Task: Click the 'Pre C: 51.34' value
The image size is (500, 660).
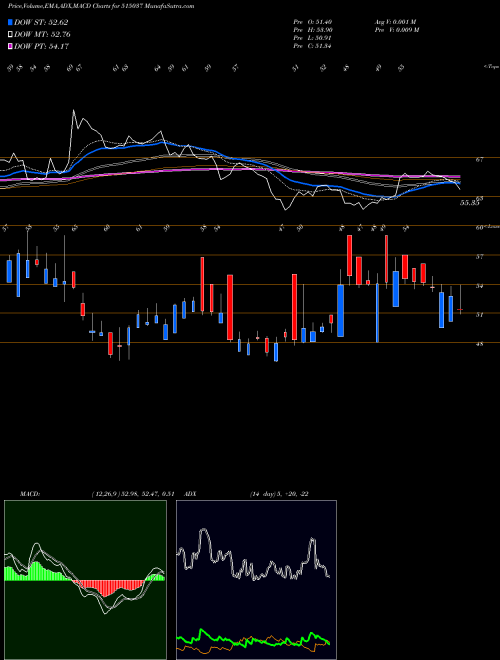Action: pyautogui.click(x=313, y=46)
